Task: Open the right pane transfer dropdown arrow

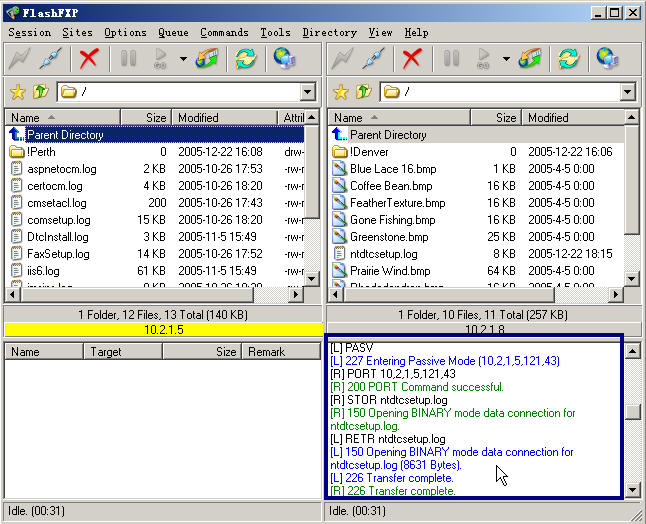Action: click(x=506, y=59)
